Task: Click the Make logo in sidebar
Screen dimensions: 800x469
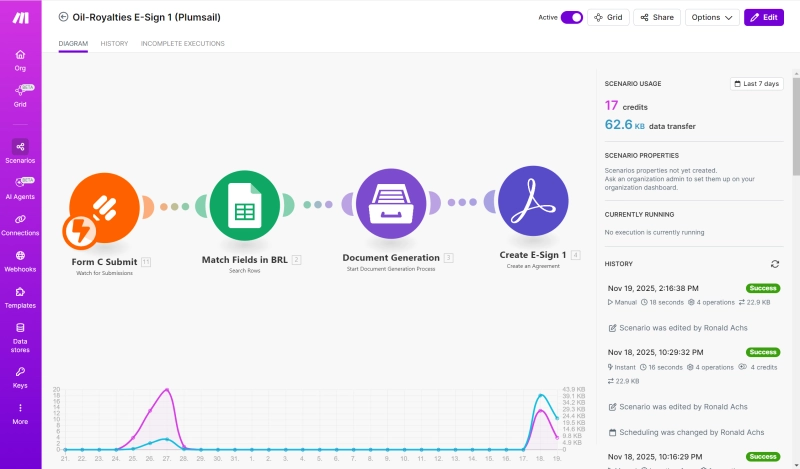Action: [x=20, y=18]
